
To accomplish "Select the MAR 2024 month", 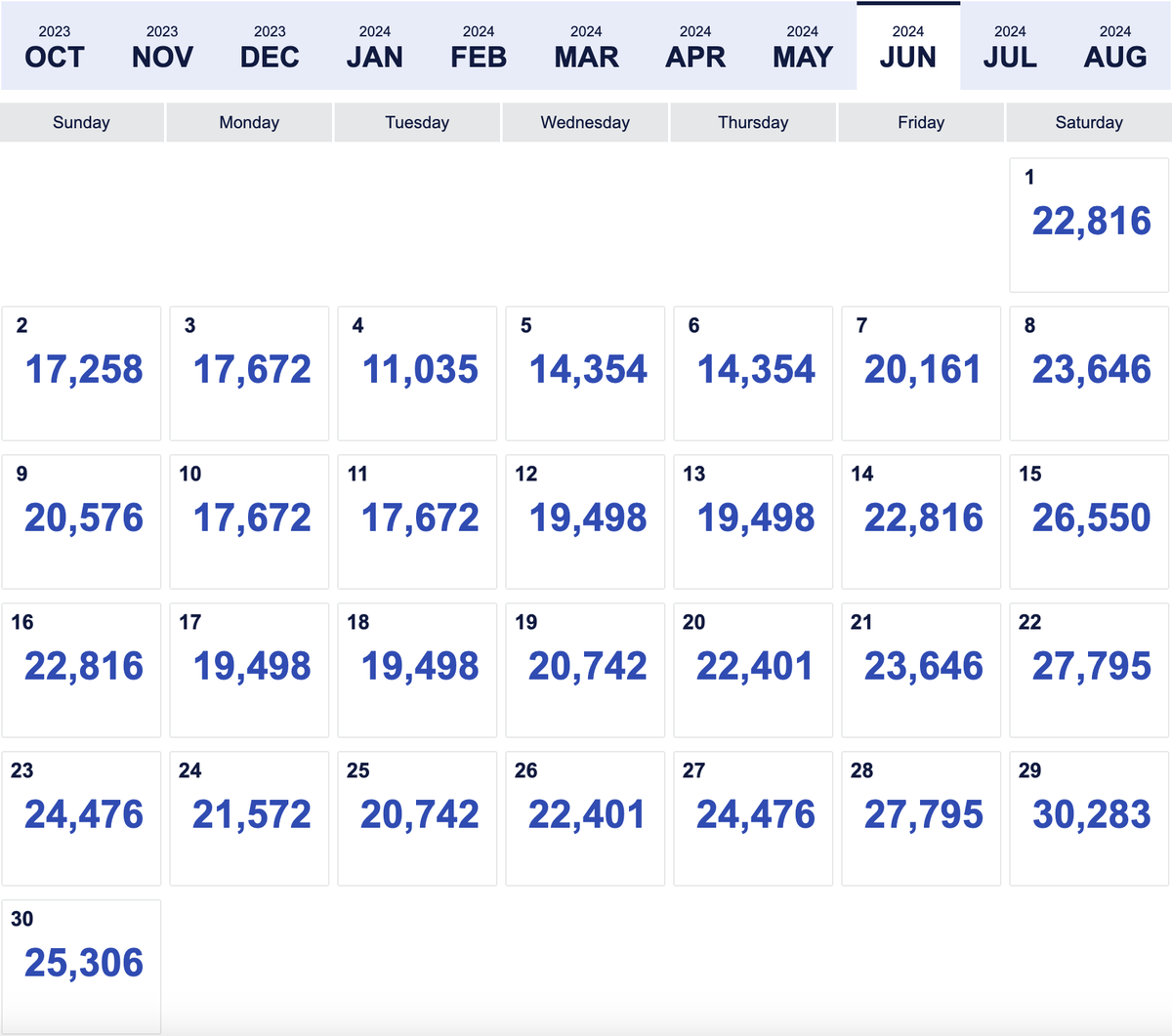I will (586, 44).
